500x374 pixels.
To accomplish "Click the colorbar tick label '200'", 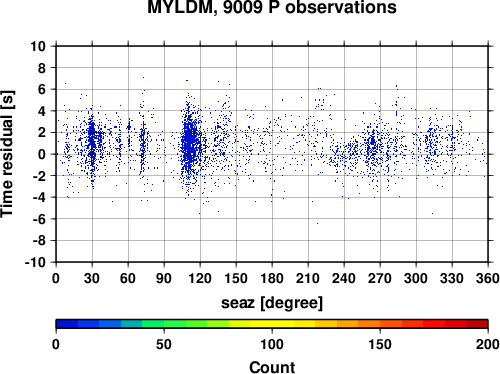I will [488, 344].
